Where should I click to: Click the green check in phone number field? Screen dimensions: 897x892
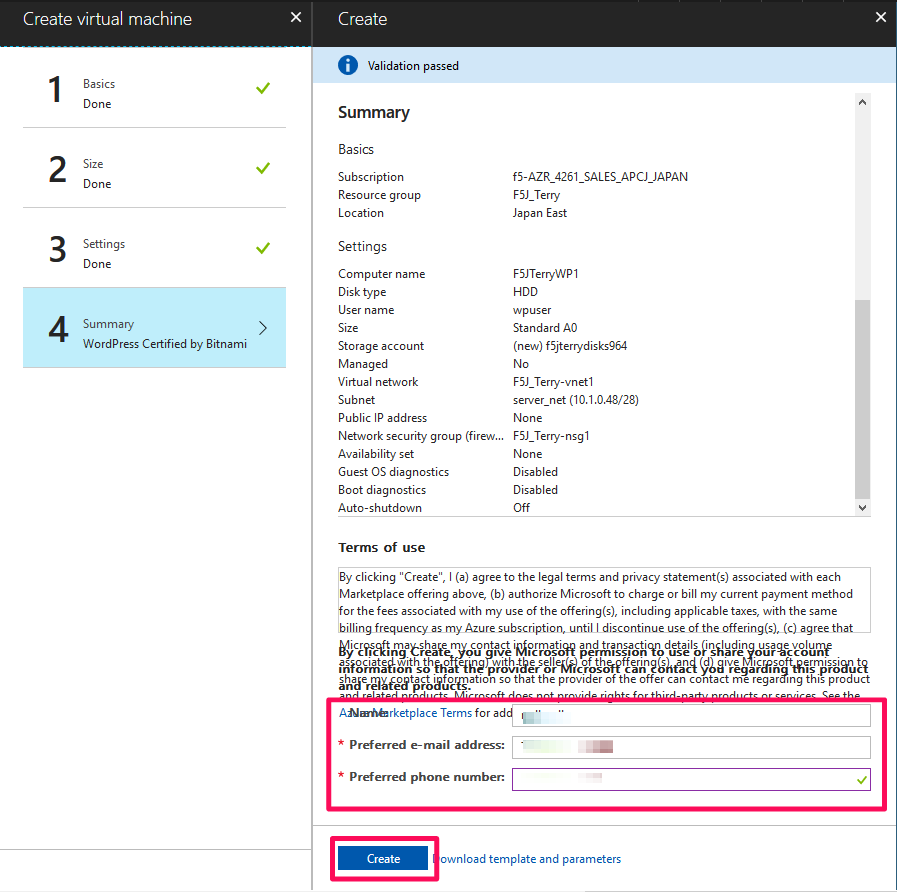862,780
